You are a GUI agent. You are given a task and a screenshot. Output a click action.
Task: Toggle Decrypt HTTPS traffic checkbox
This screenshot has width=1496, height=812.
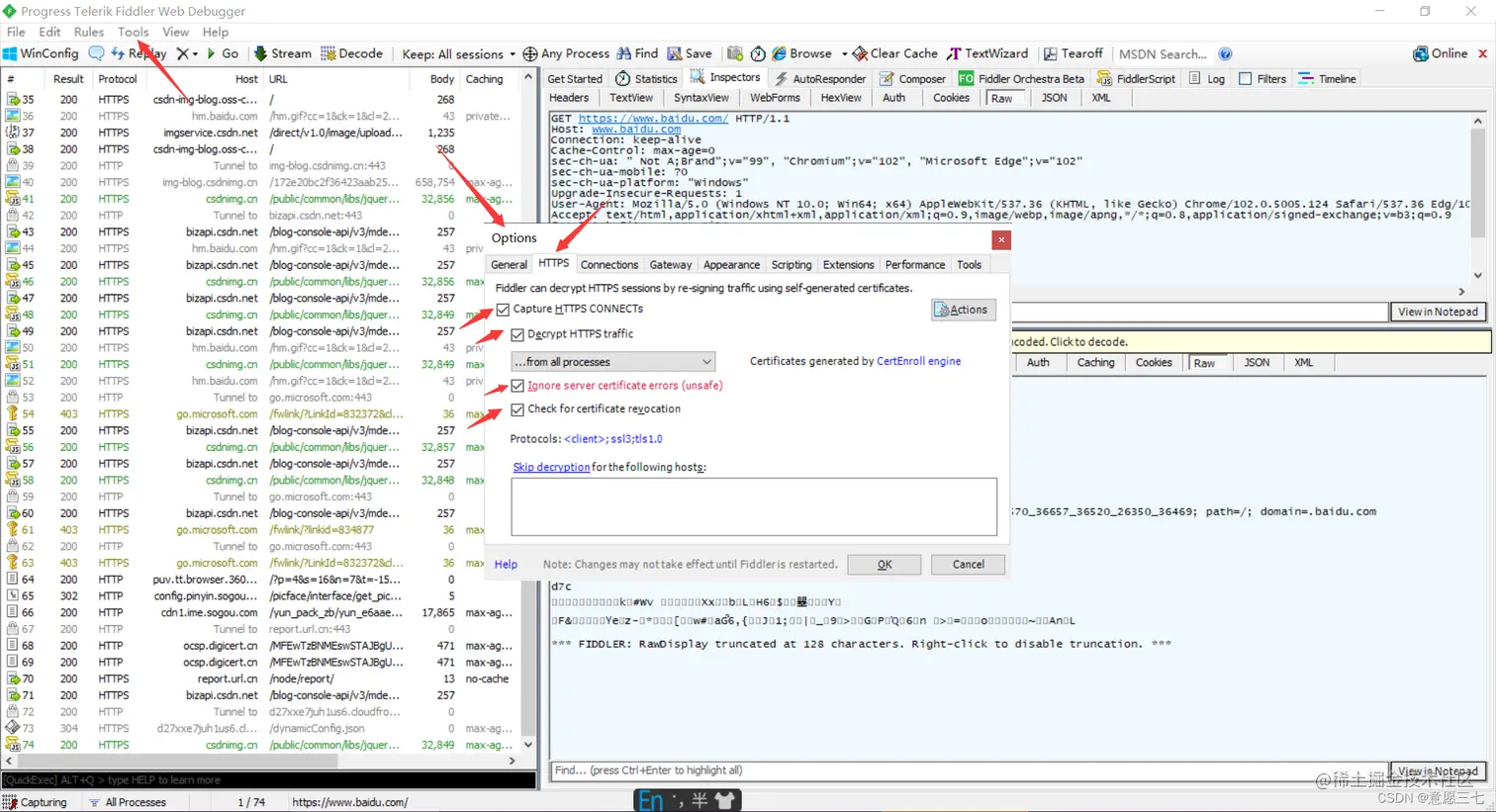[x=517, y=335]
